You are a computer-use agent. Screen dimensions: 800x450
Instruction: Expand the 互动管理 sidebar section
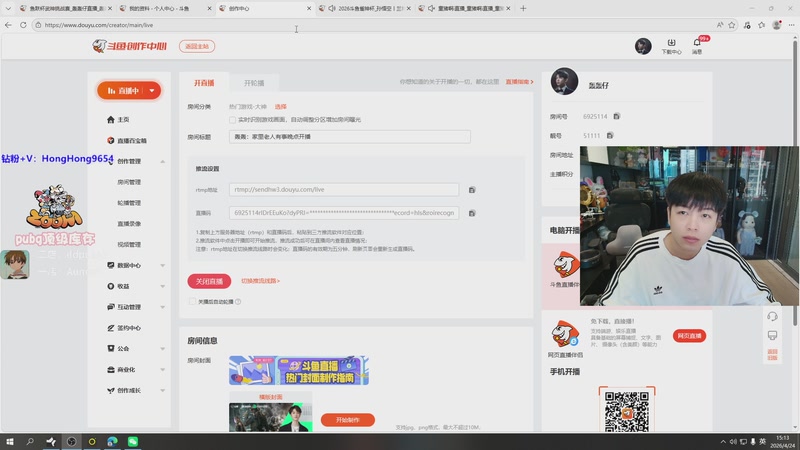coord(162,307)
